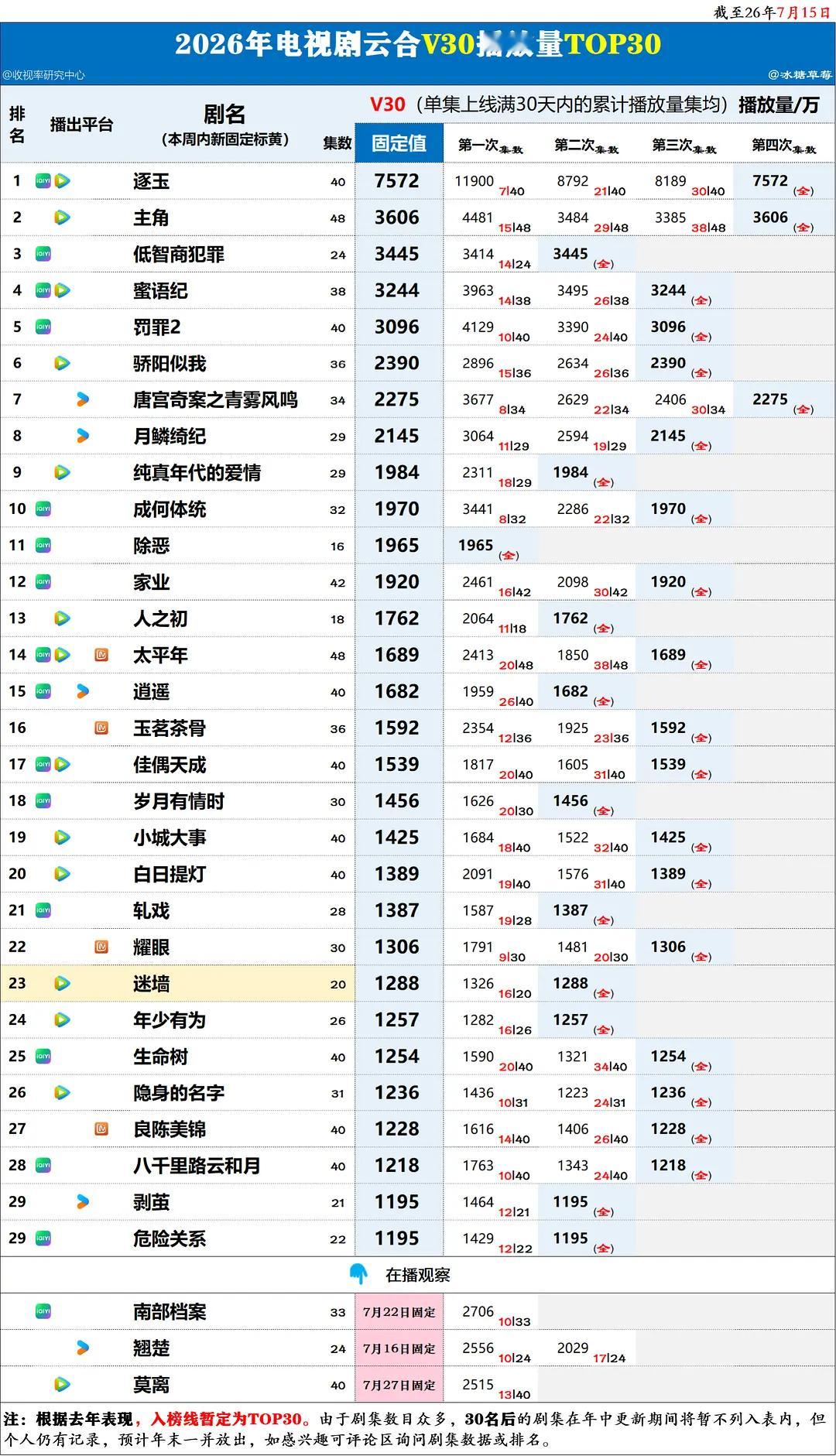
Task: Click the fixed value 1762 in blue column
Action: 397,618
